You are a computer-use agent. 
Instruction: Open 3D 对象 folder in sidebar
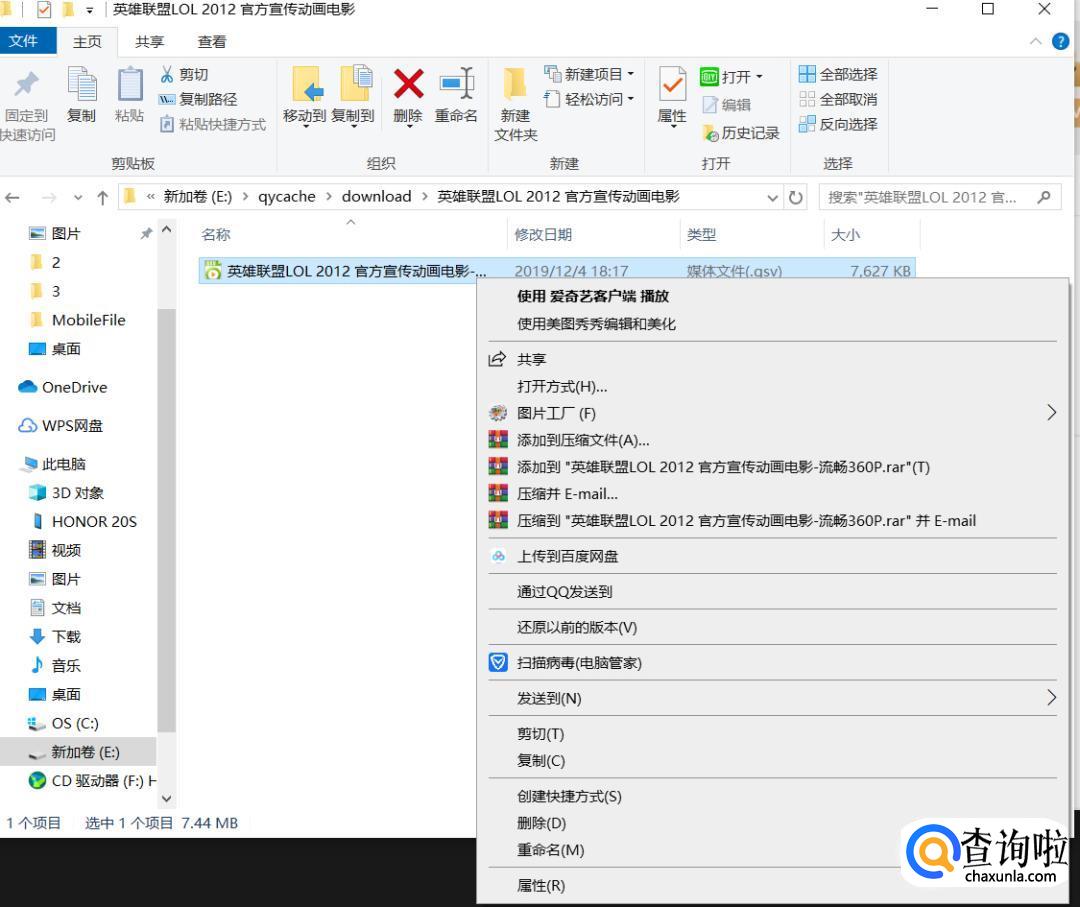(x=67, y=493)
